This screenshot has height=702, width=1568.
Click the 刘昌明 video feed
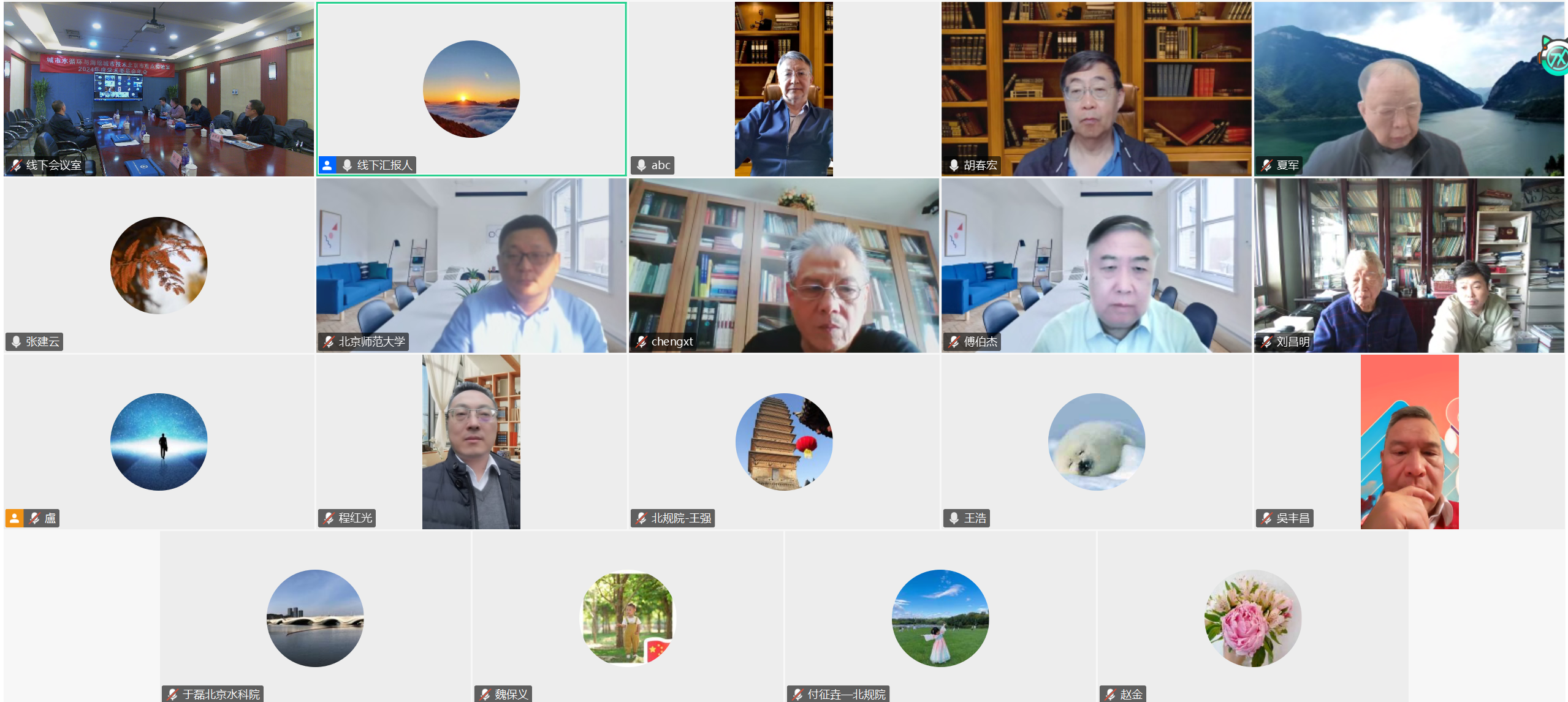[x=1409, y=265]
